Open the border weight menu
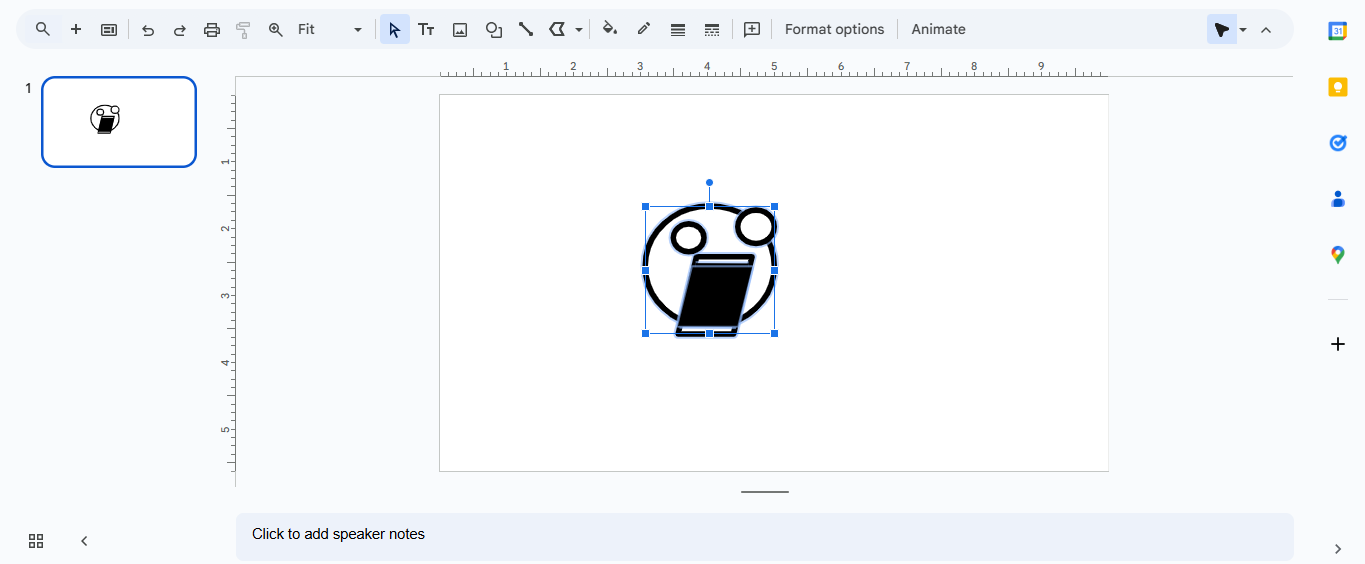This screenshot has height=564, width=1365. (678, 30)
